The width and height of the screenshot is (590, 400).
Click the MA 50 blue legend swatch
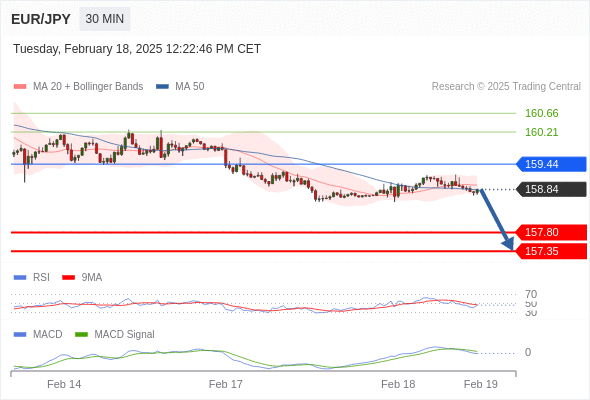[x=162, y=87]
